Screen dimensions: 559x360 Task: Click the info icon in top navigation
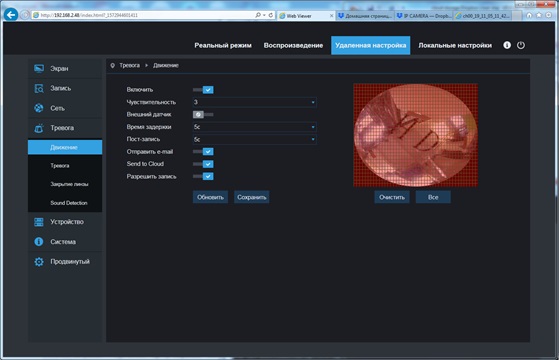click(x=507, y=45)
